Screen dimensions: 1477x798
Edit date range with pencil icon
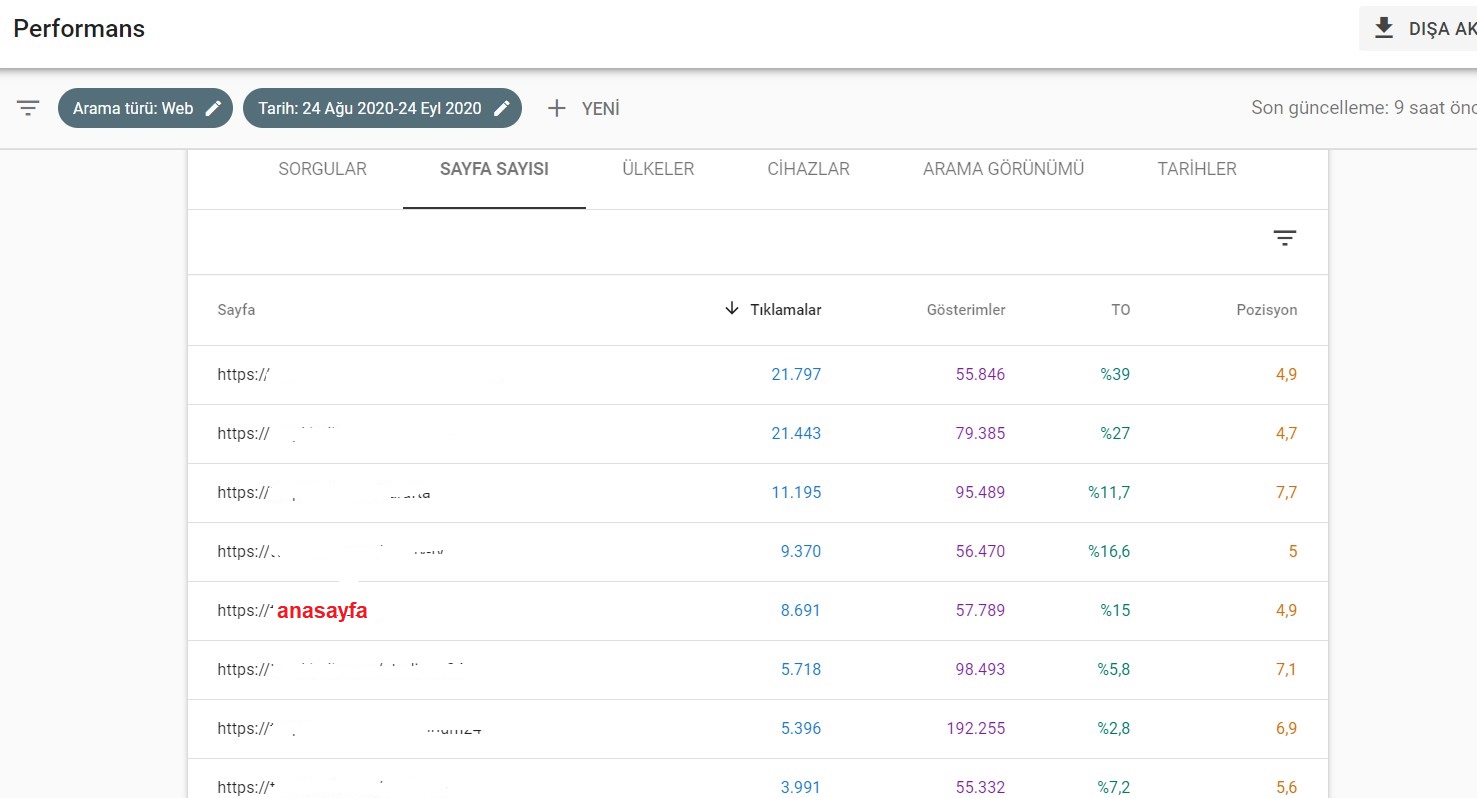pos(502,108)
